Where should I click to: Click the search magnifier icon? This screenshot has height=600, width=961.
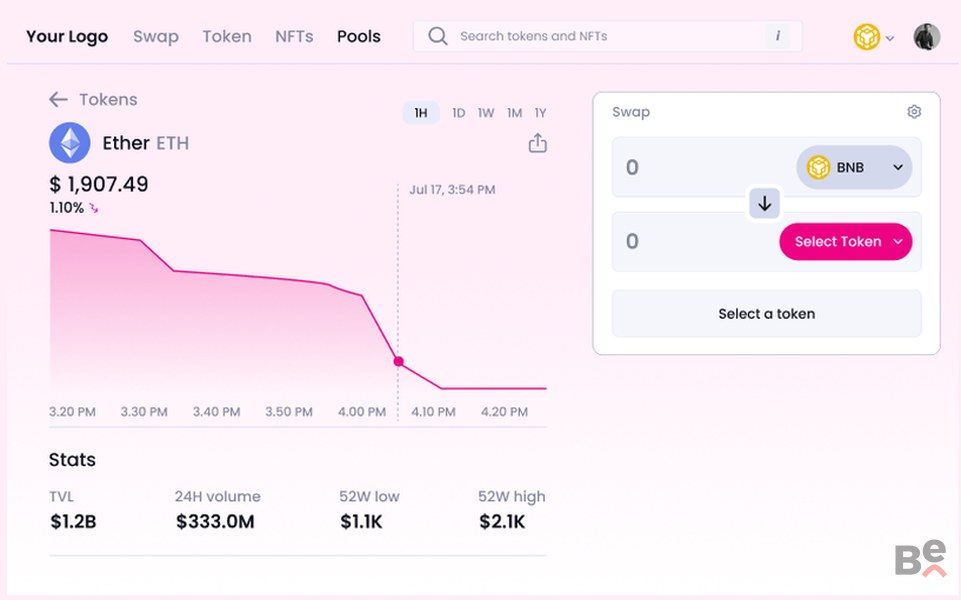tap(437, 36)
